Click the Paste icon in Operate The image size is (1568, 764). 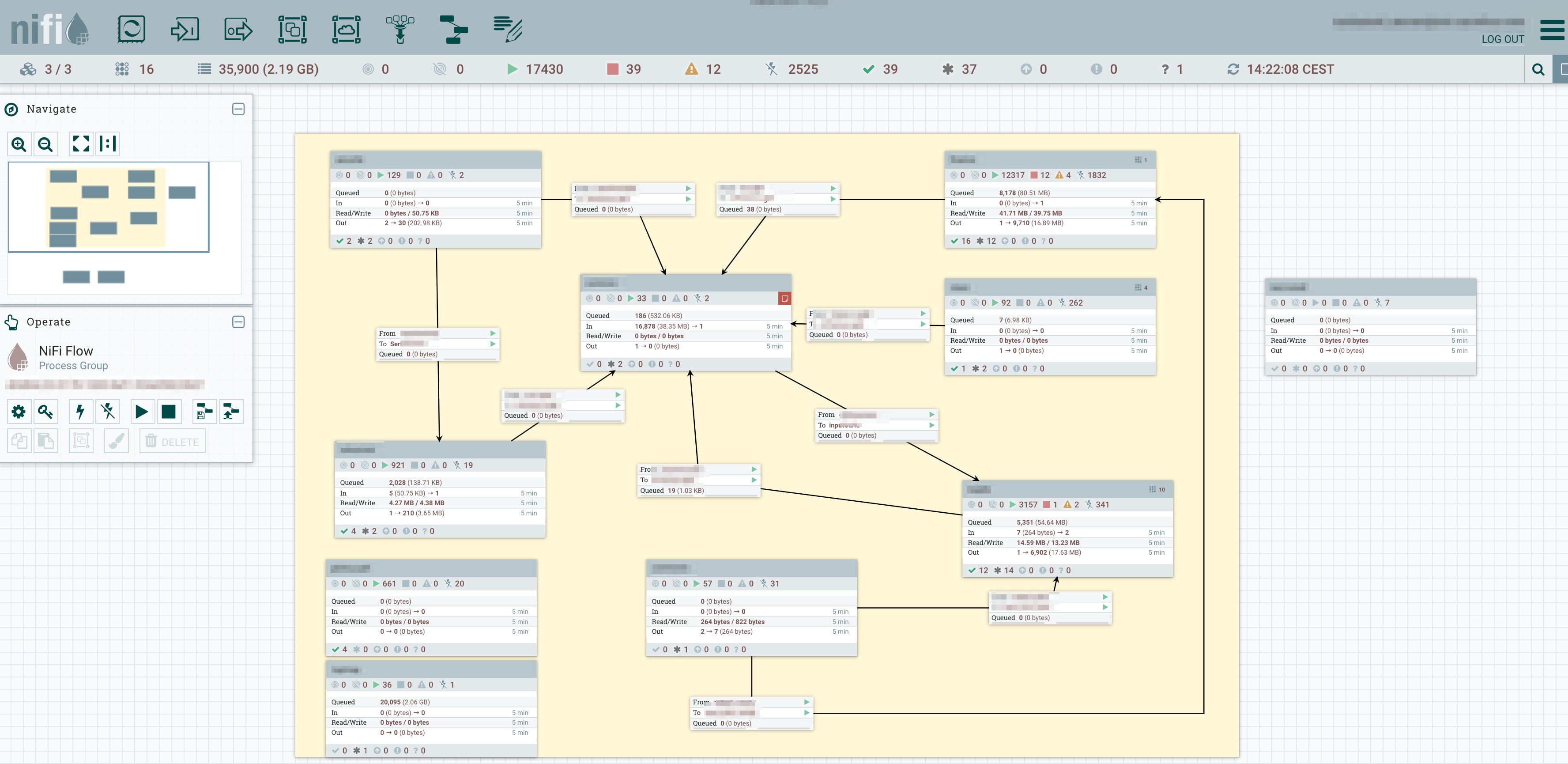click(x=45, y=441)
